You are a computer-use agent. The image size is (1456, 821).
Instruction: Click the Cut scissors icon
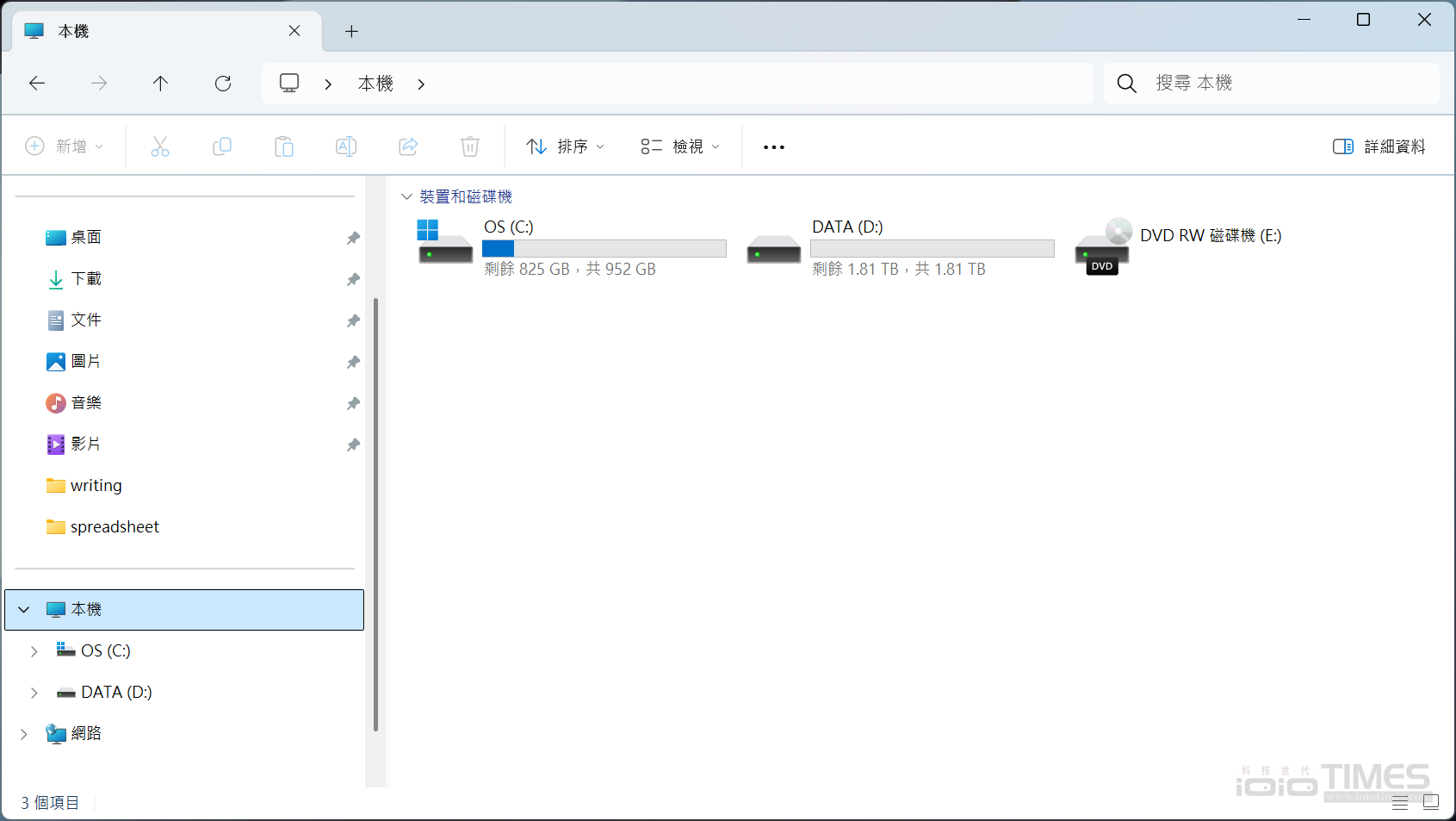[x=160, y=146]
